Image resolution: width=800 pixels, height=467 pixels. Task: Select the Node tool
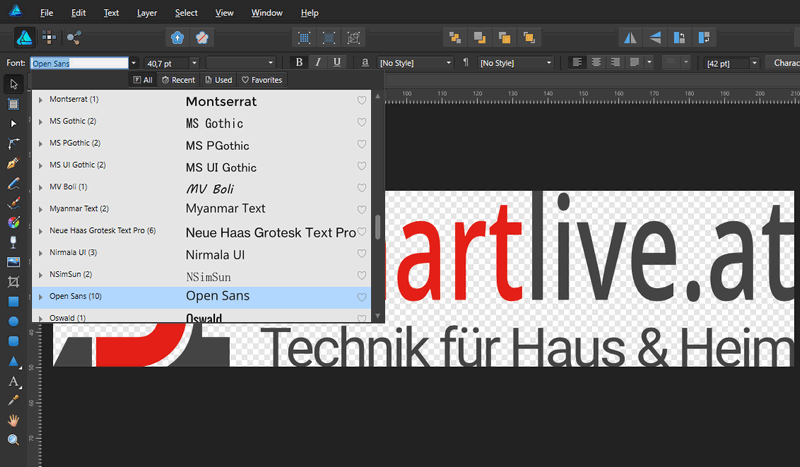pos(14,124)
